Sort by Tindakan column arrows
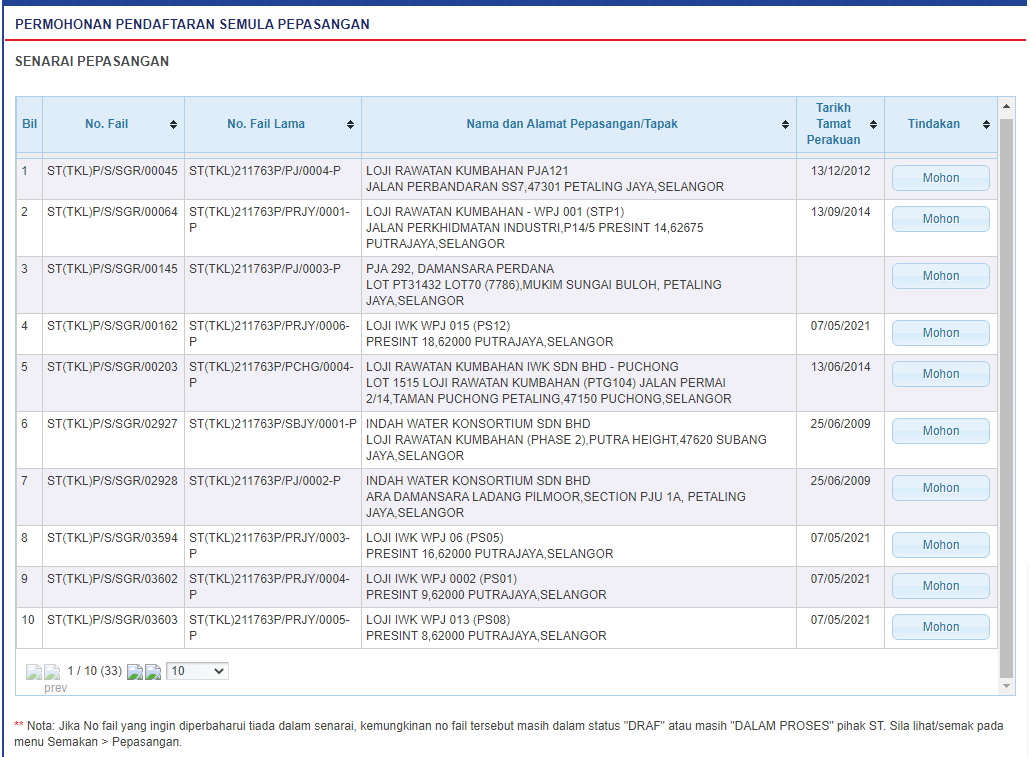This screenshot has width=1030, height=757. [987, 125]
